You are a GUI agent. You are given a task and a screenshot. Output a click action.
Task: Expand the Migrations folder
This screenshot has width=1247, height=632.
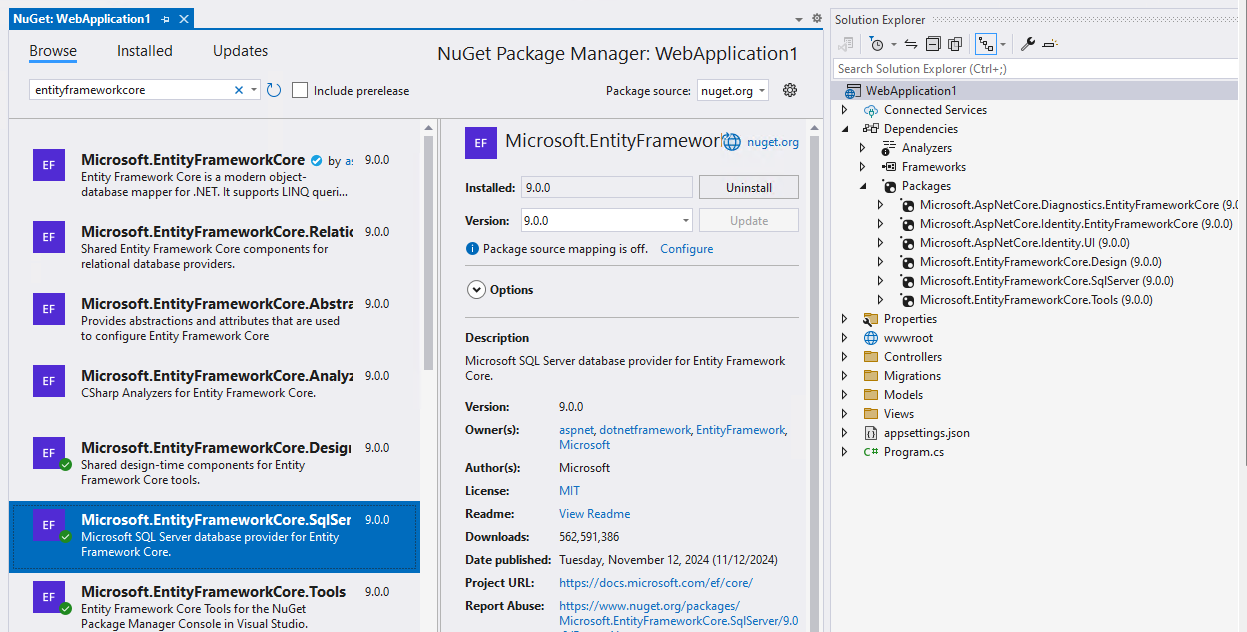[x=844, y=376]
